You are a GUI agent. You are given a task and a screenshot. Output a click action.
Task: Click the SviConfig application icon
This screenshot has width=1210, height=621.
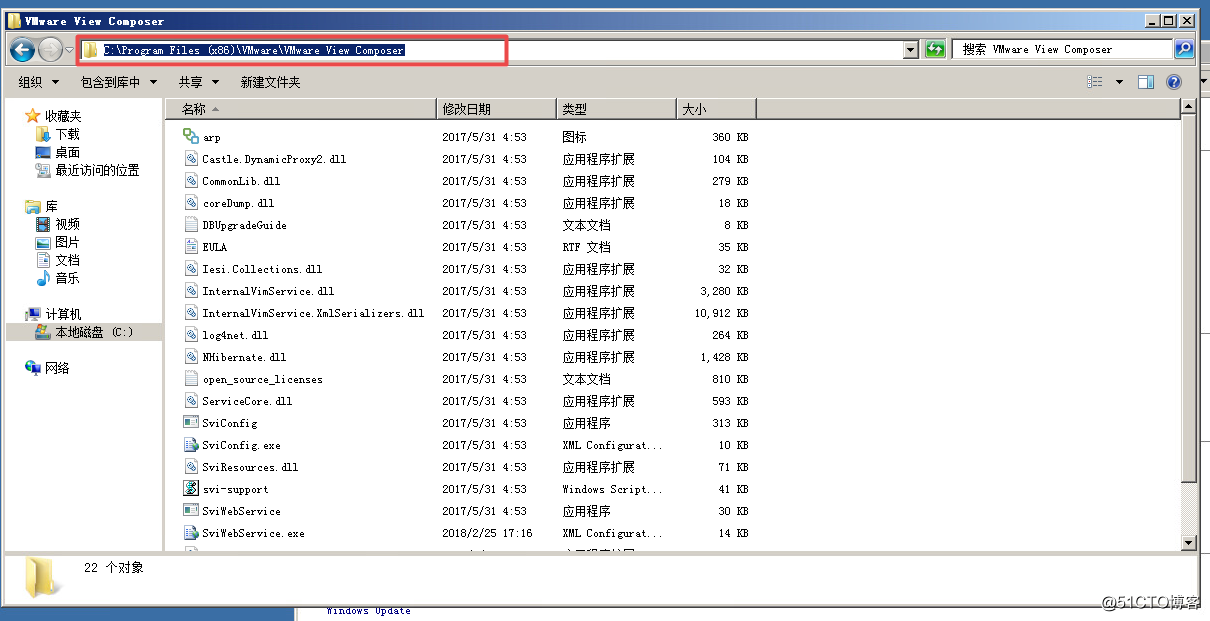point(191,423)
